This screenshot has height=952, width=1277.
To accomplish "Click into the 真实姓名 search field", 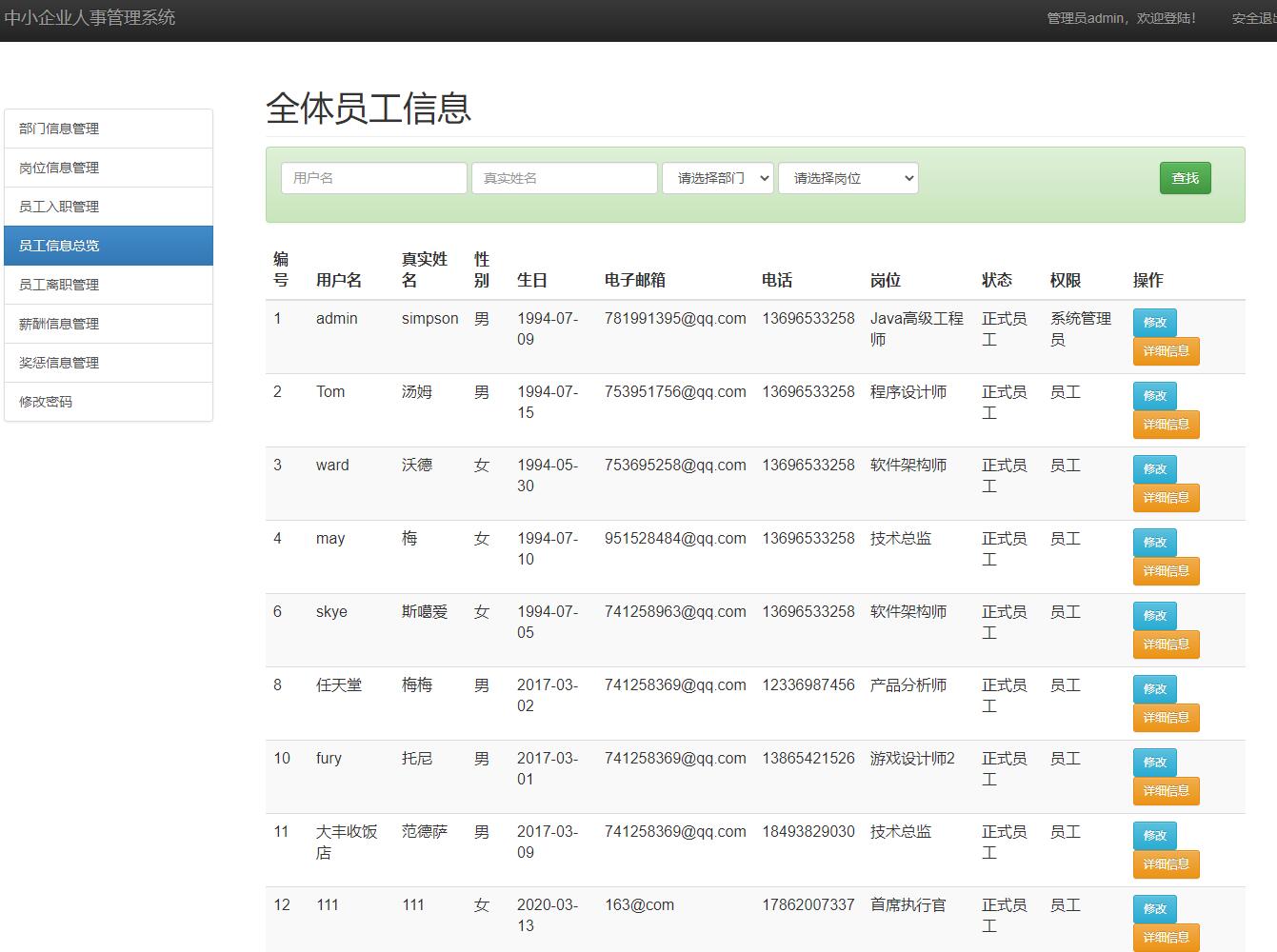I will [x=564, y=178].
